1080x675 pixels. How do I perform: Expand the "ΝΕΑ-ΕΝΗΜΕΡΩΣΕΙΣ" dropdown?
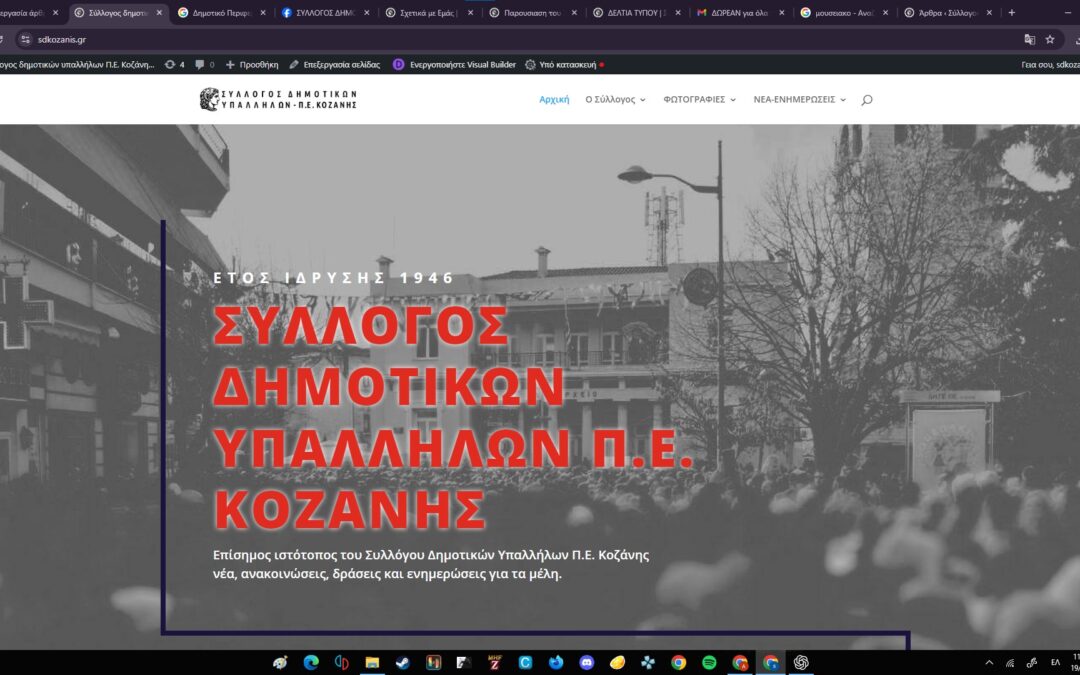pyautogui.click(x=843, y=99)
